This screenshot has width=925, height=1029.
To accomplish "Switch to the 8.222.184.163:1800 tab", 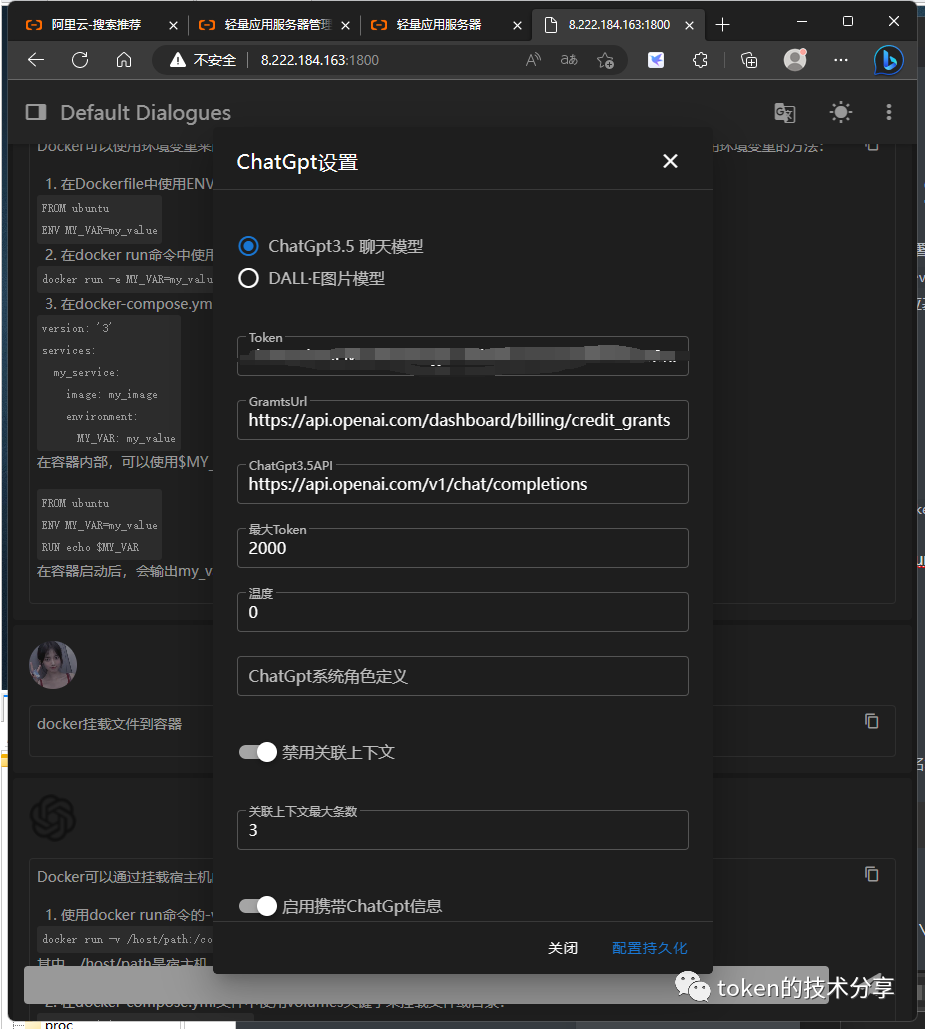I will point(619,25).
